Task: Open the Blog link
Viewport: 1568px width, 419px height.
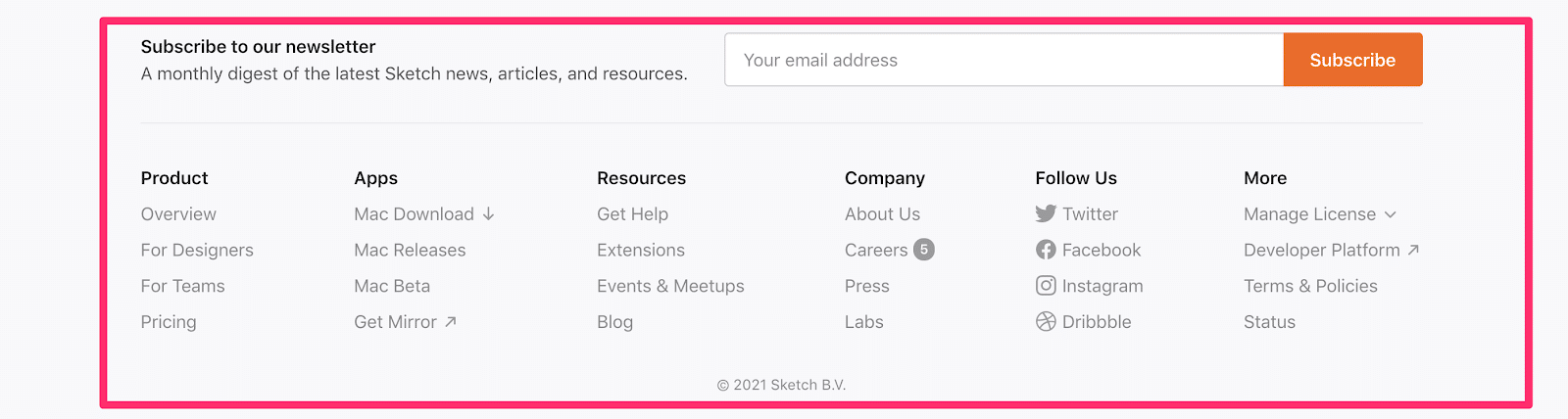Action: 614,321
